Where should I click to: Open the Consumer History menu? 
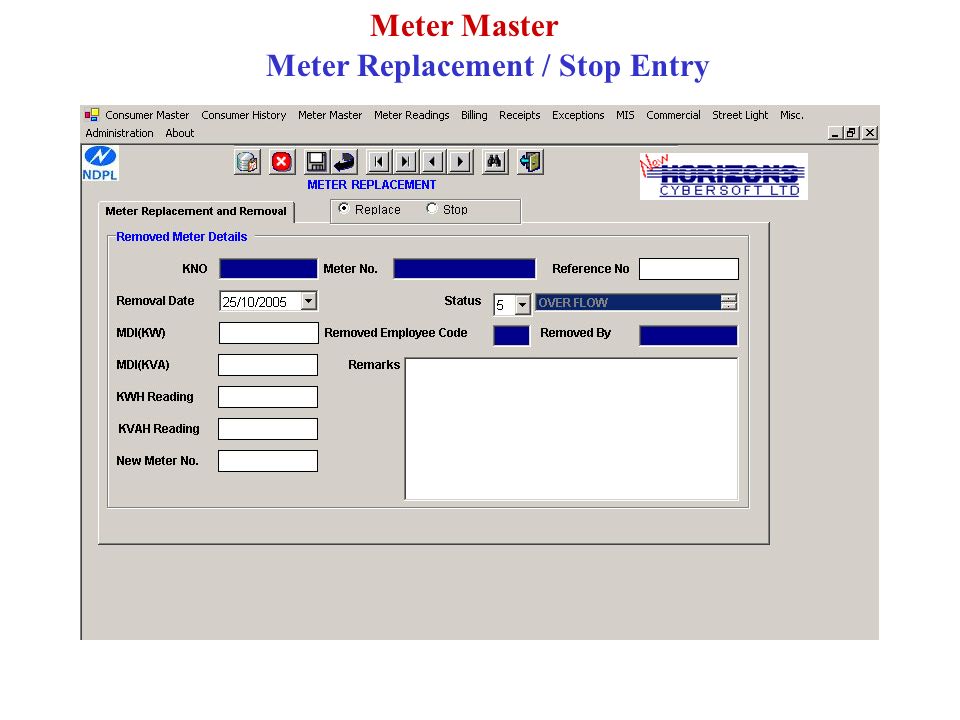(244, 115)
